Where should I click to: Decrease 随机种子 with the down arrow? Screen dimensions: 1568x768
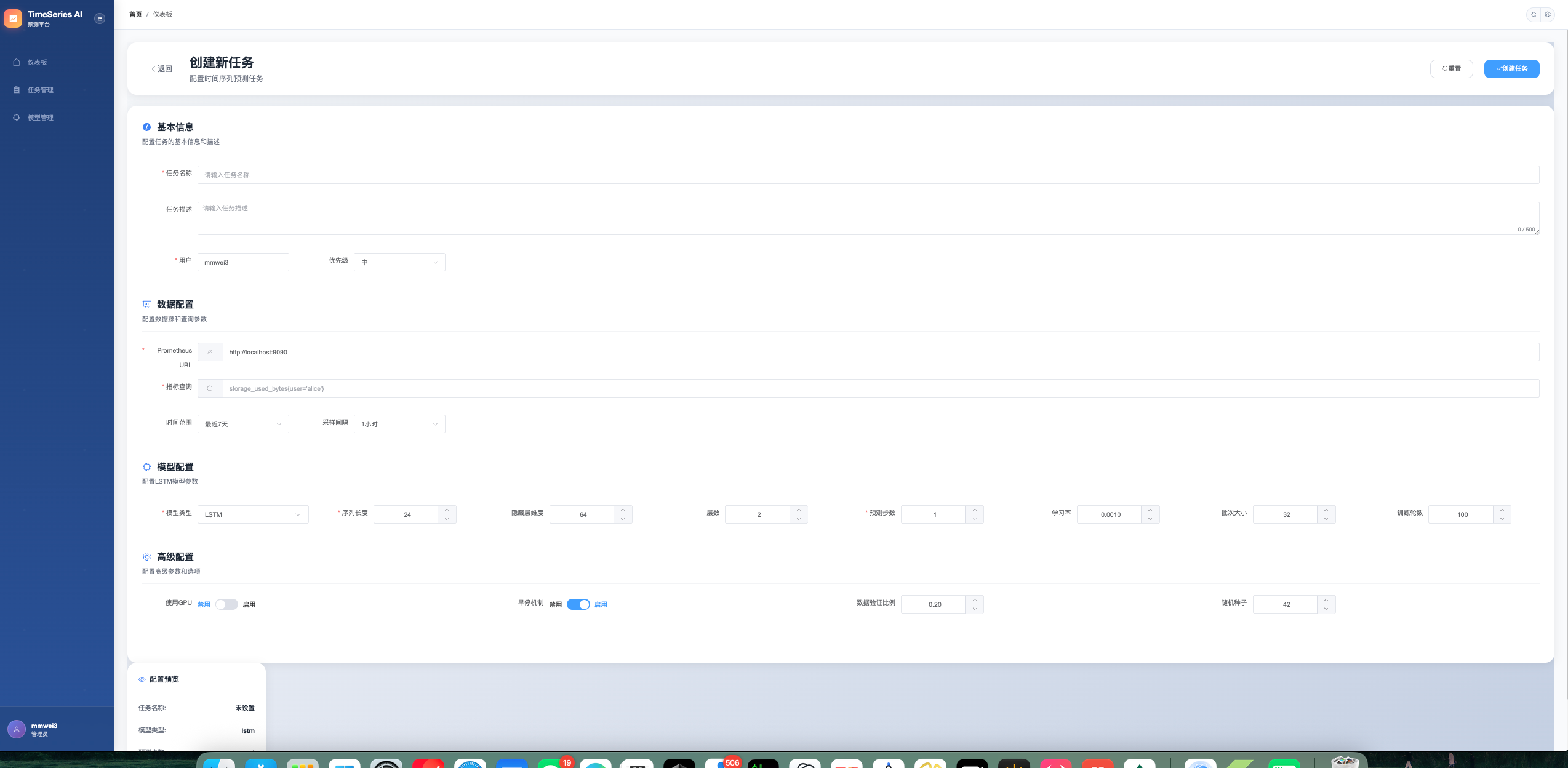1326,609
